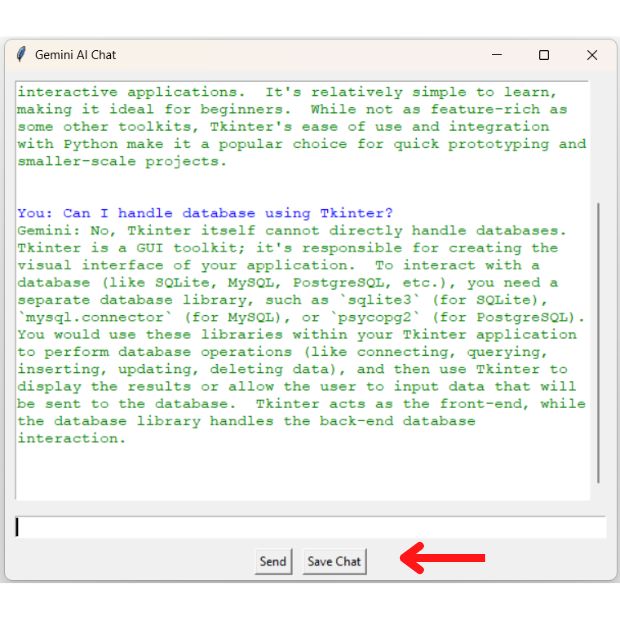The width and height of the screenshot is (620, 620).
Task: Click the line 'making it ideal for beginners.'
Action: tap(154, 110)
